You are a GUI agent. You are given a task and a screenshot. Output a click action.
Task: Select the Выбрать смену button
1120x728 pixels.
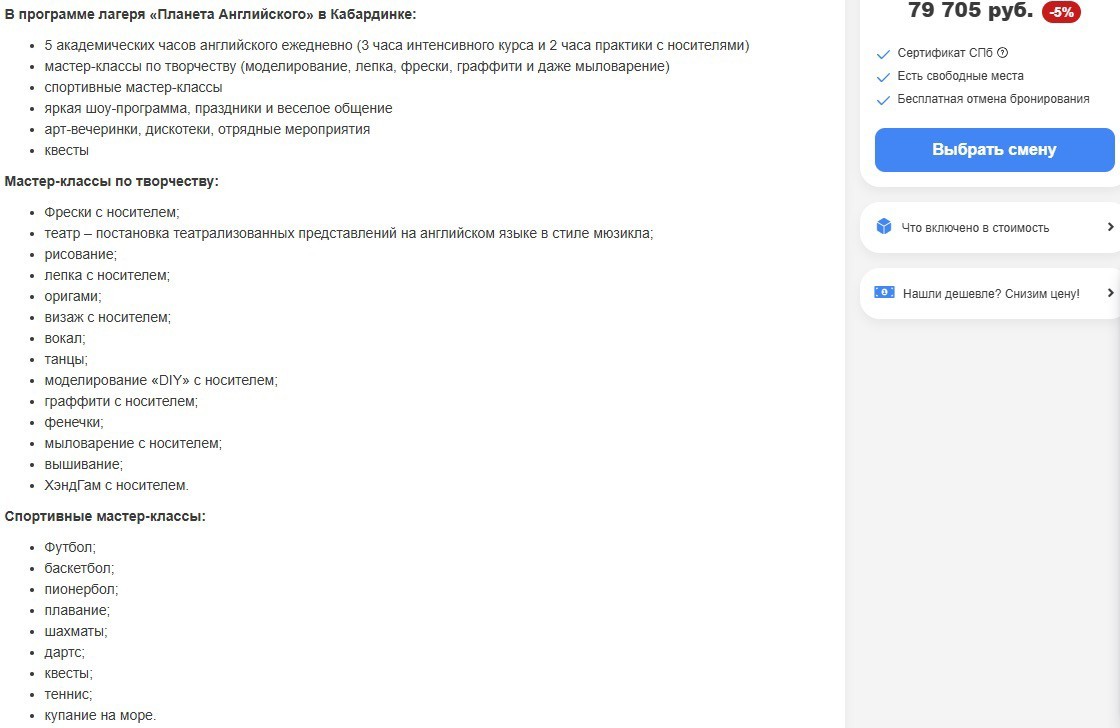(x=994, y=150)
